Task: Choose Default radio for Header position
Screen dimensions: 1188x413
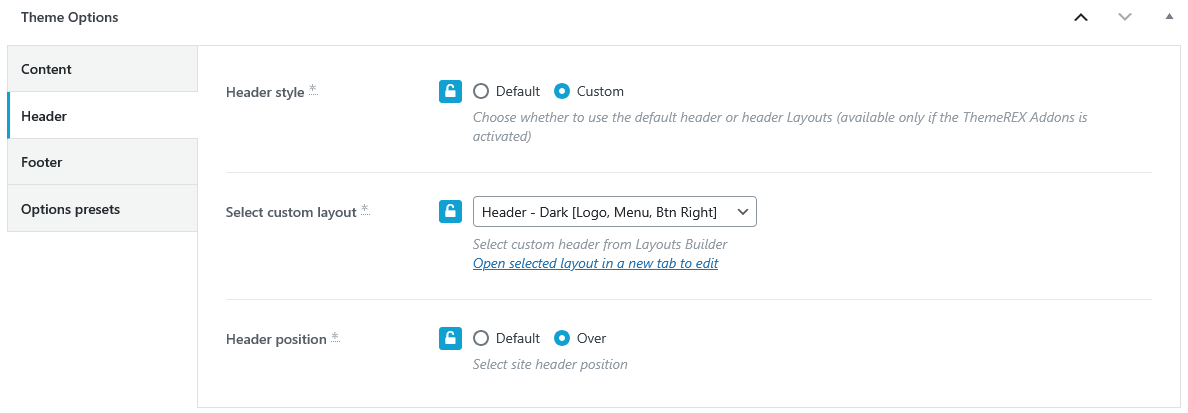Action: (x=481, y=338)
